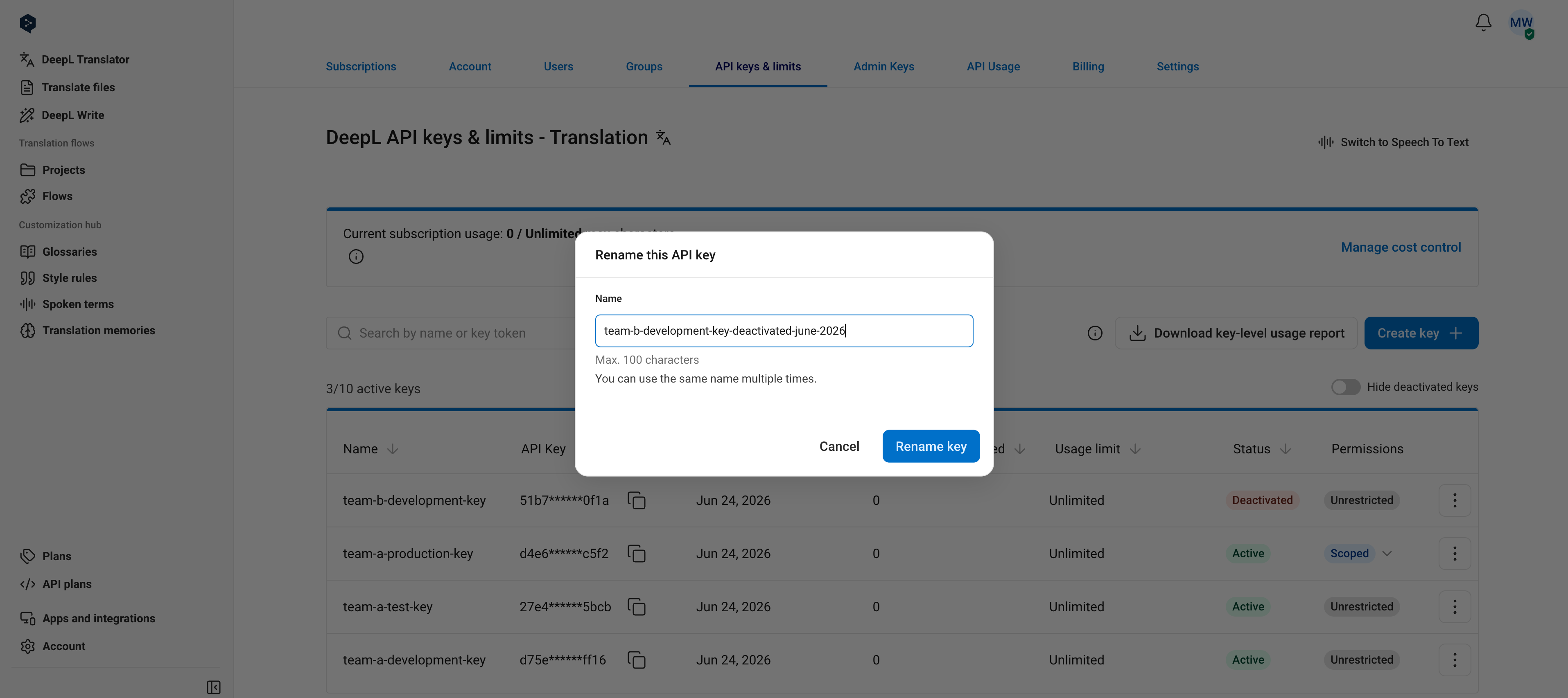
Task: Switch to the Subscriptions tab
Action: 361,66
